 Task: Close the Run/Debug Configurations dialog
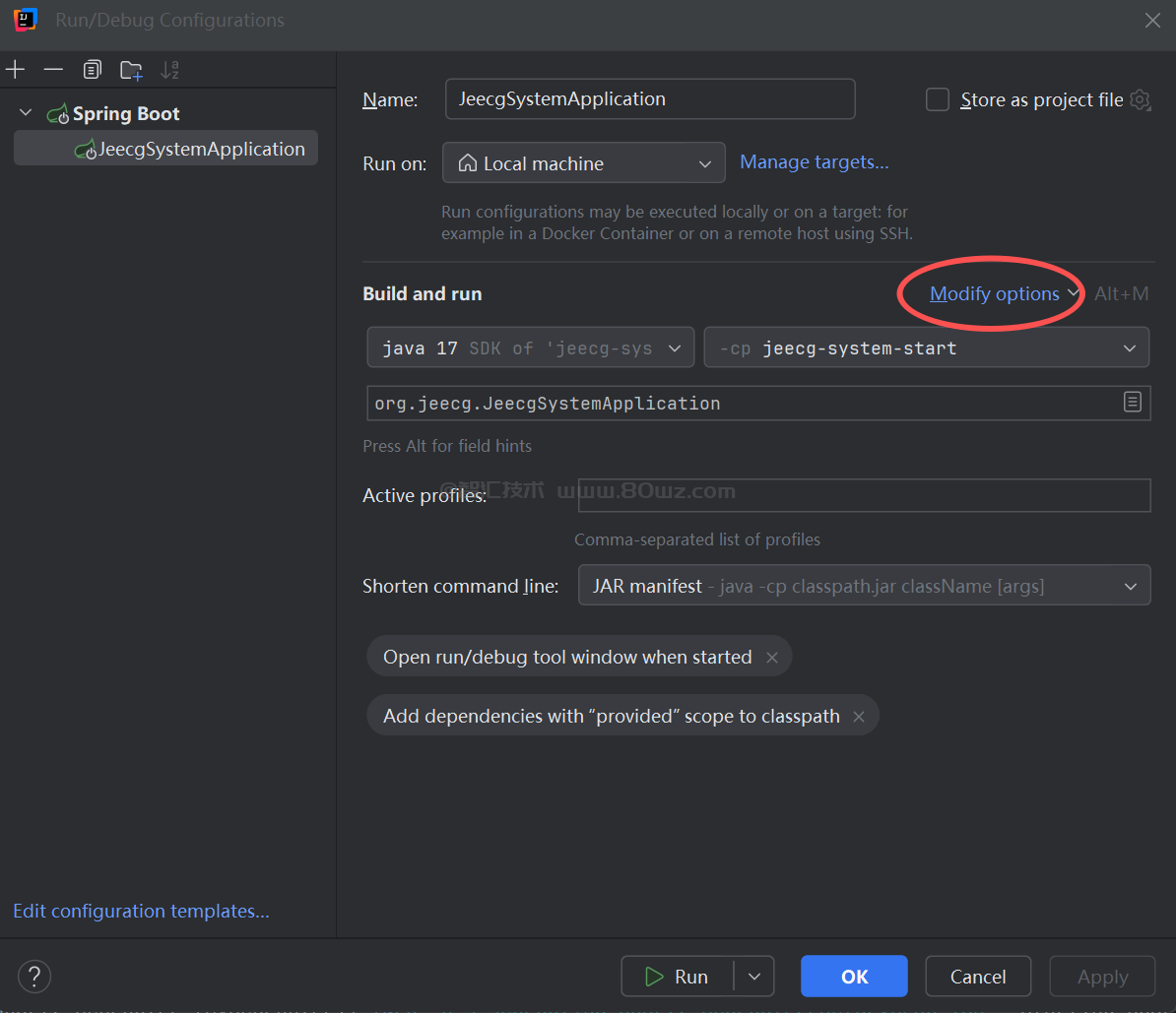[x=1152, y=21]
